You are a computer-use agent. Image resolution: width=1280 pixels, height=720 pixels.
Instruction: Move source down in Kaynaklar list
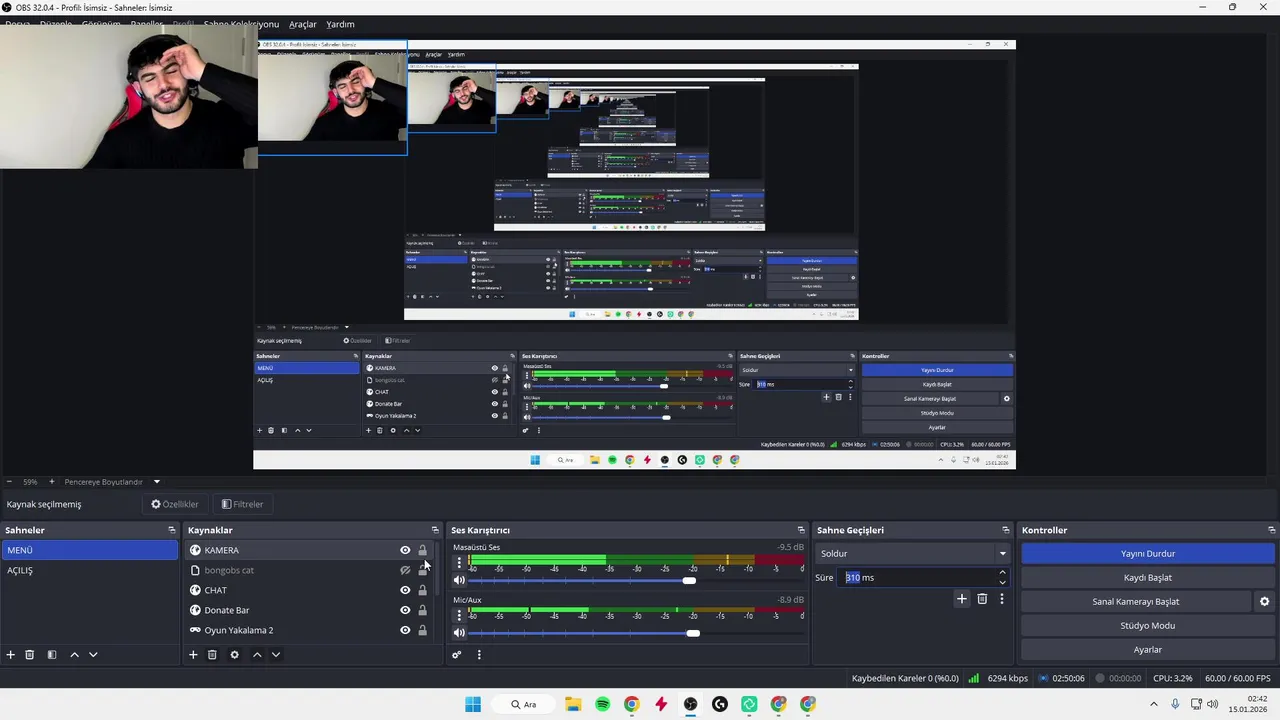coord(276,655)
